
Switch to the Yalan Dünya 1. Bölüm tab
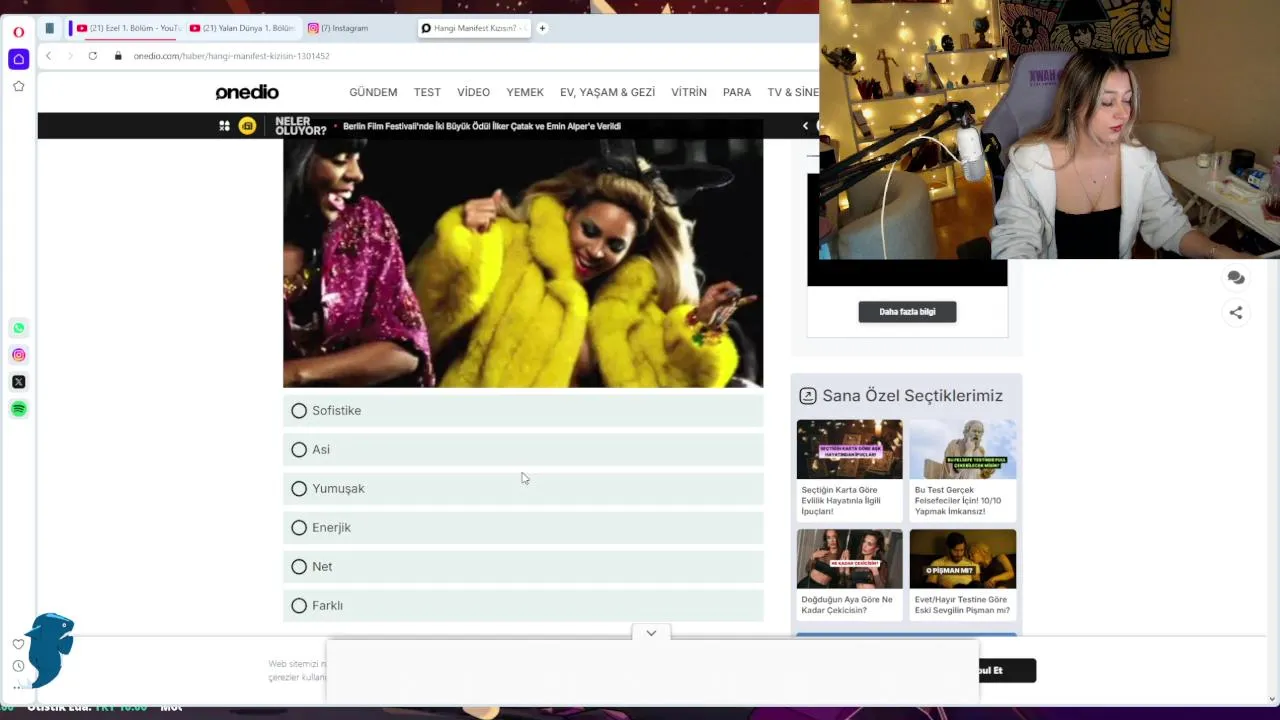click(x=241, y=28)
